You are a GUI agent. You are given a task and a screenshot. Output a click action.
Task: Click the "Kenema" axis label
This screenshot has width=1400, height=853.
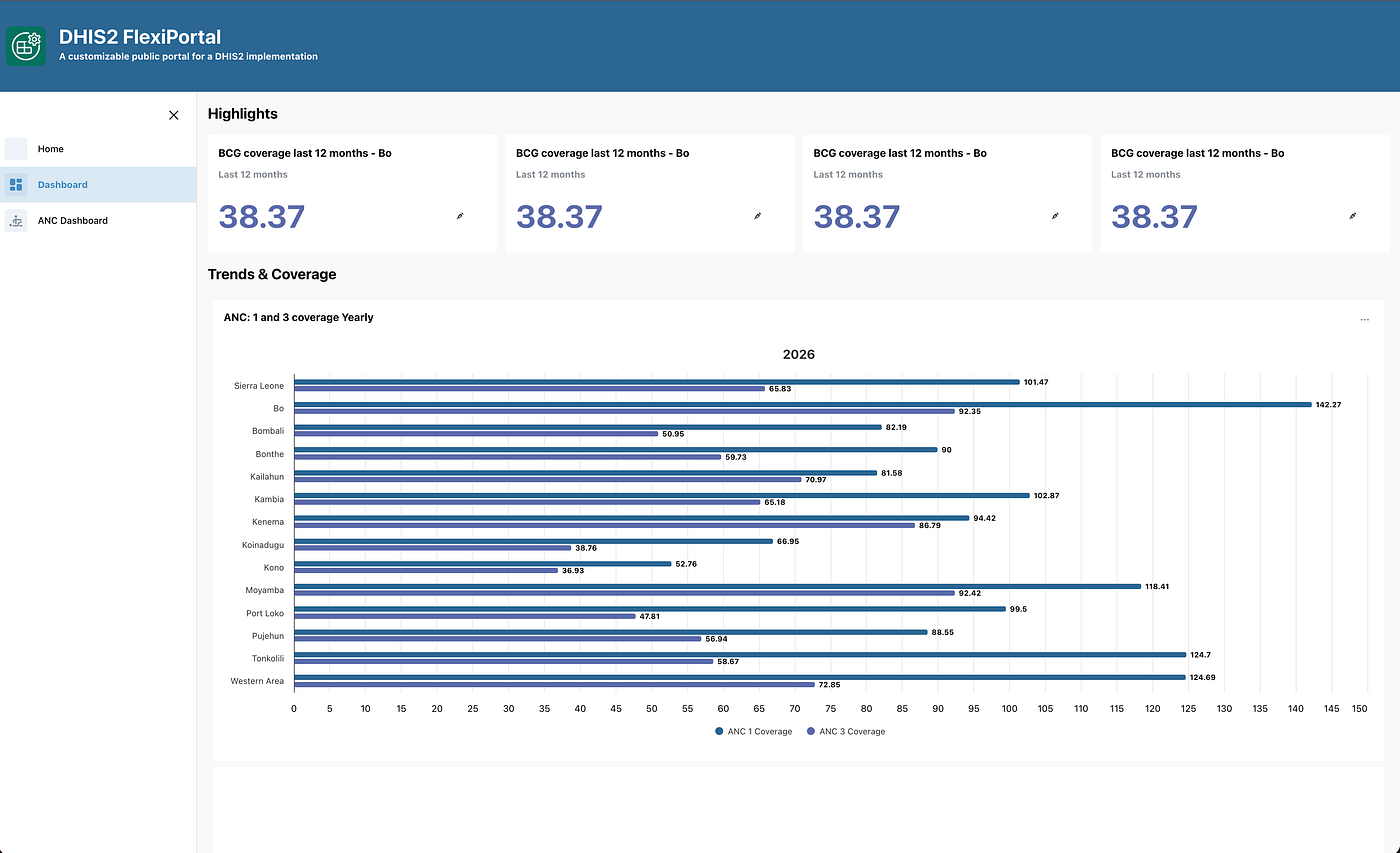click(x=268, y=522)
